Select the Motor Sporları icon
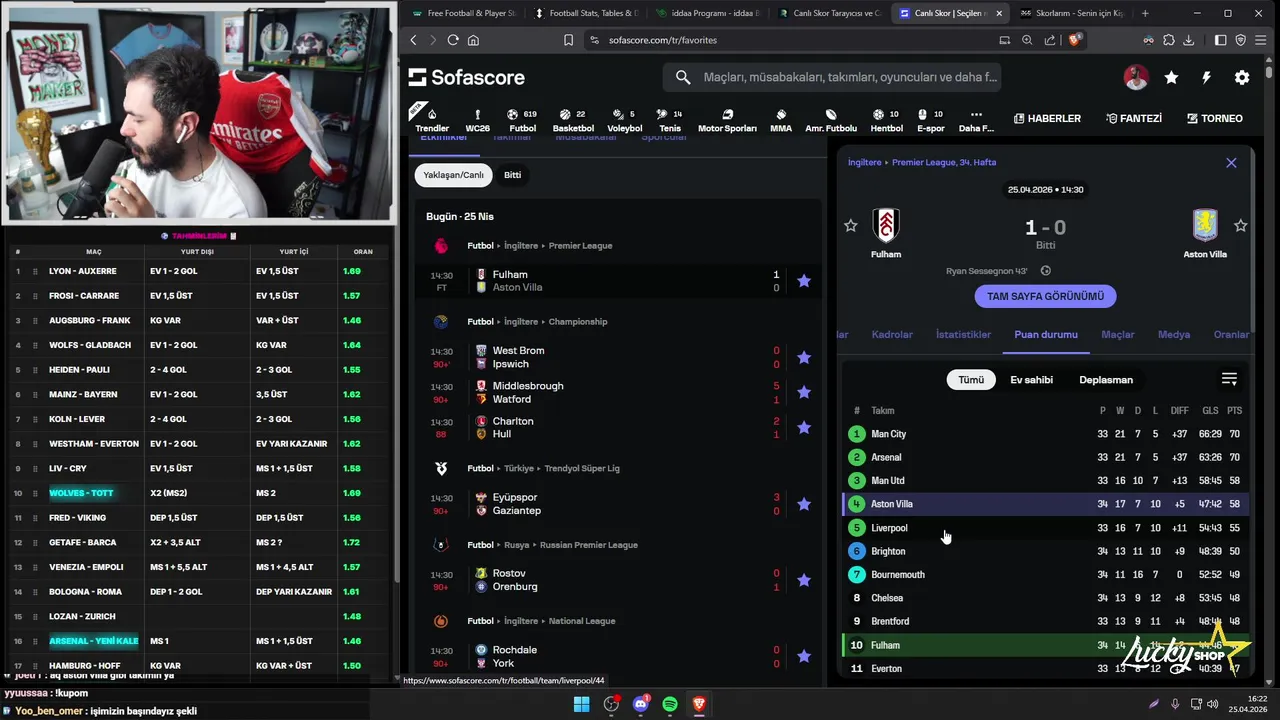This screenshot has height=720, width=1280. coord(727,120)
